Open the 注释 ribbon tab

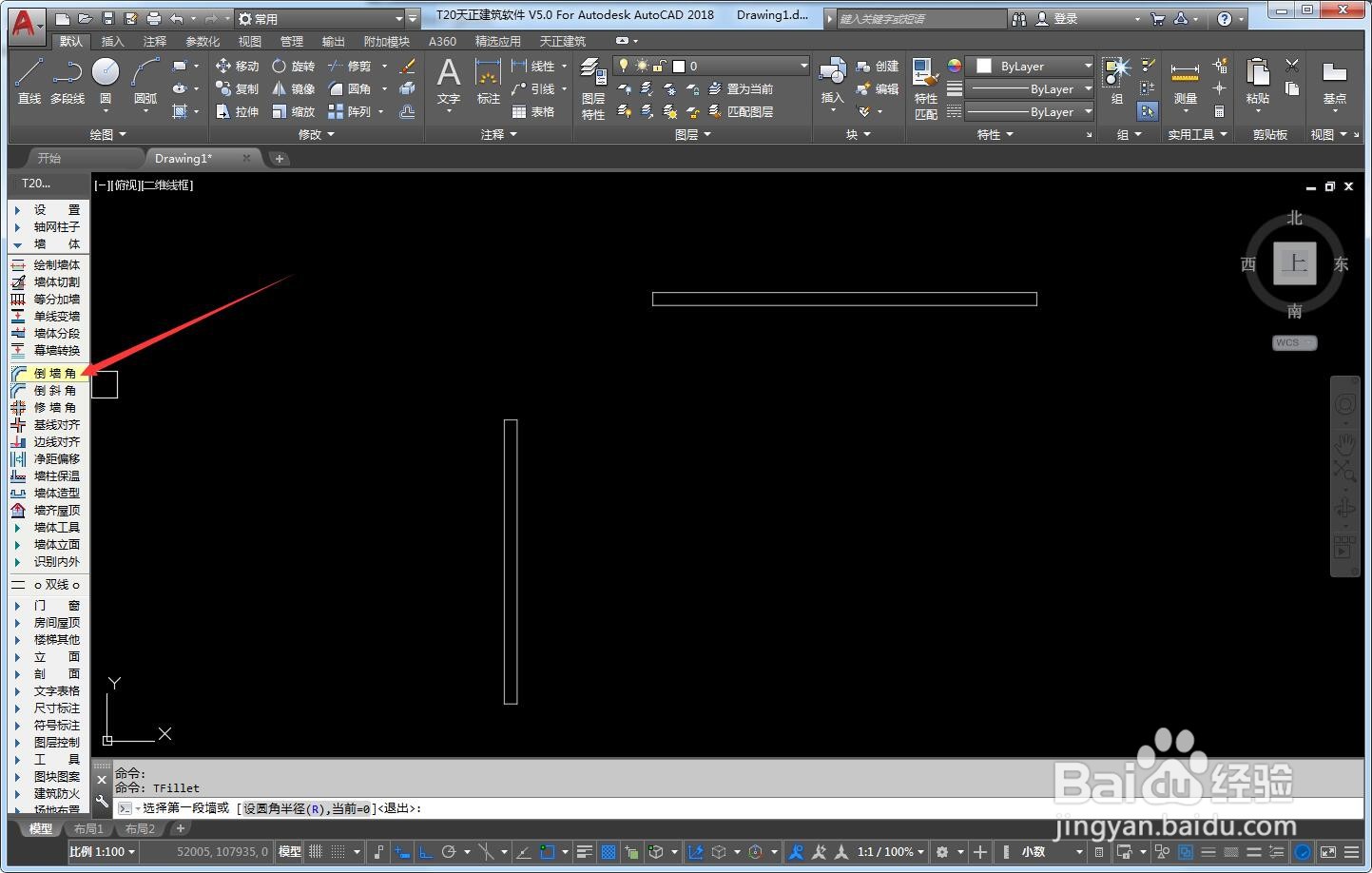tap(154, 42)
